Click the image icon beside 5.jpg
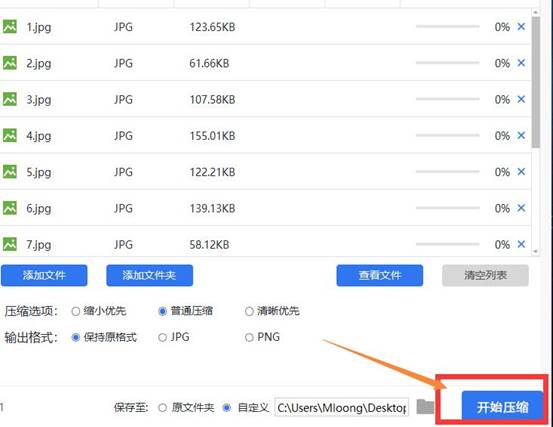Screen dimensions: 553x427 pyautogui.click(x=10, y=172)
